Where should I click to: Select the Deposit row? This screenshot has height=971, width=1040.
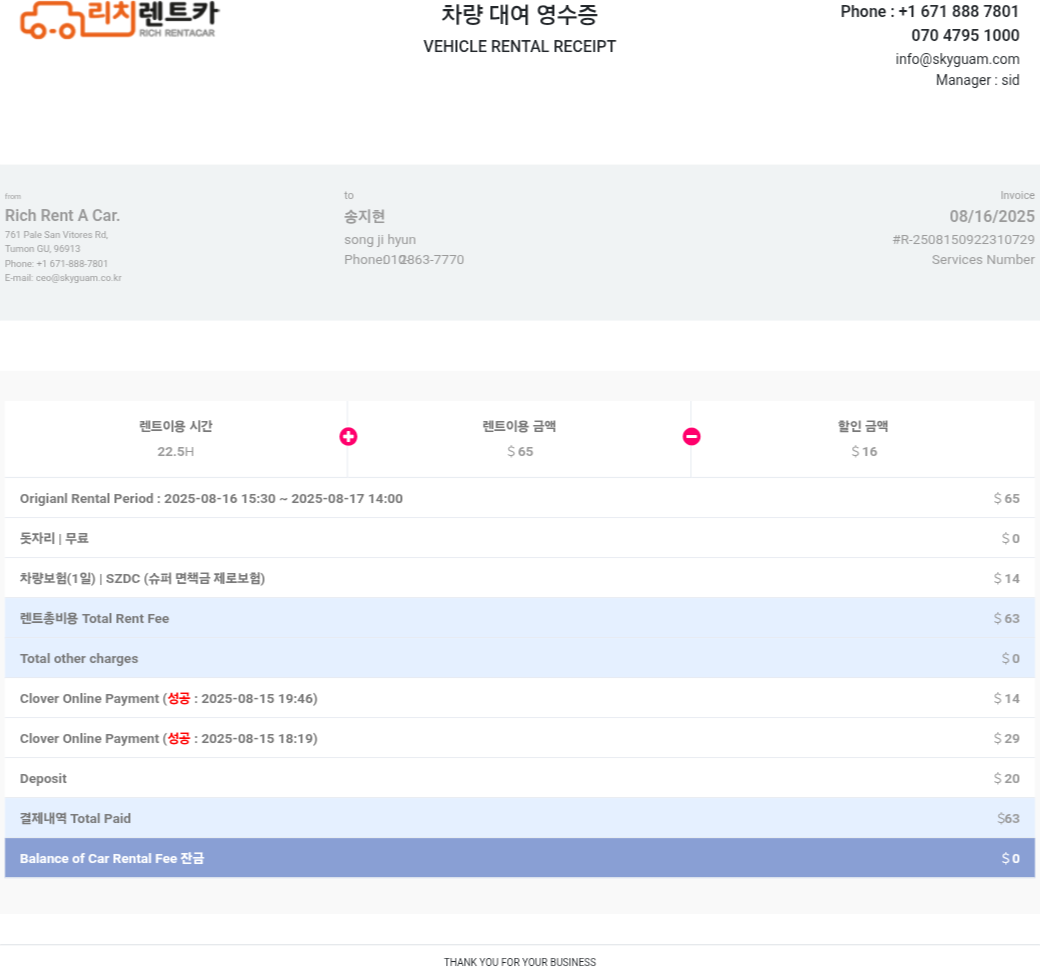(43, 778)
